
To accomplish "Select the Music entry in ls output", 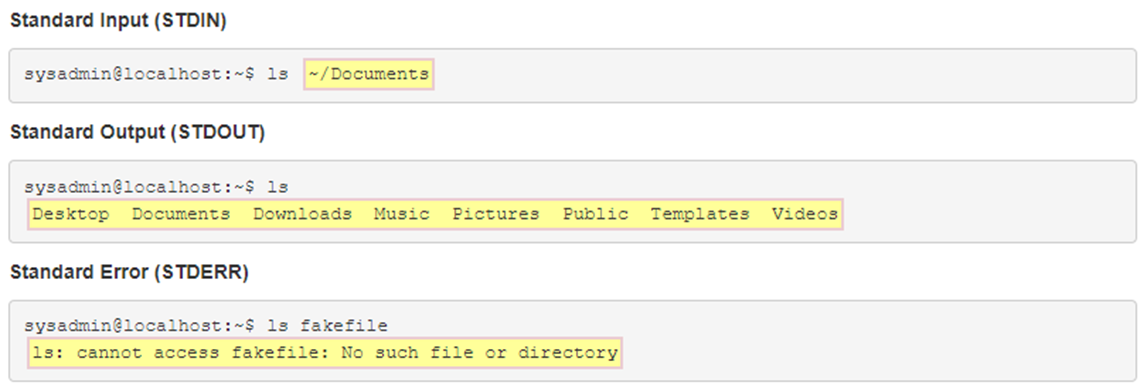I will [402, 214].
